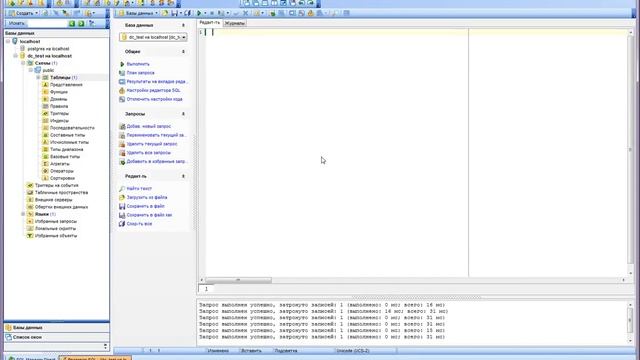Collapse the Редакт-ль panel section

183,176
